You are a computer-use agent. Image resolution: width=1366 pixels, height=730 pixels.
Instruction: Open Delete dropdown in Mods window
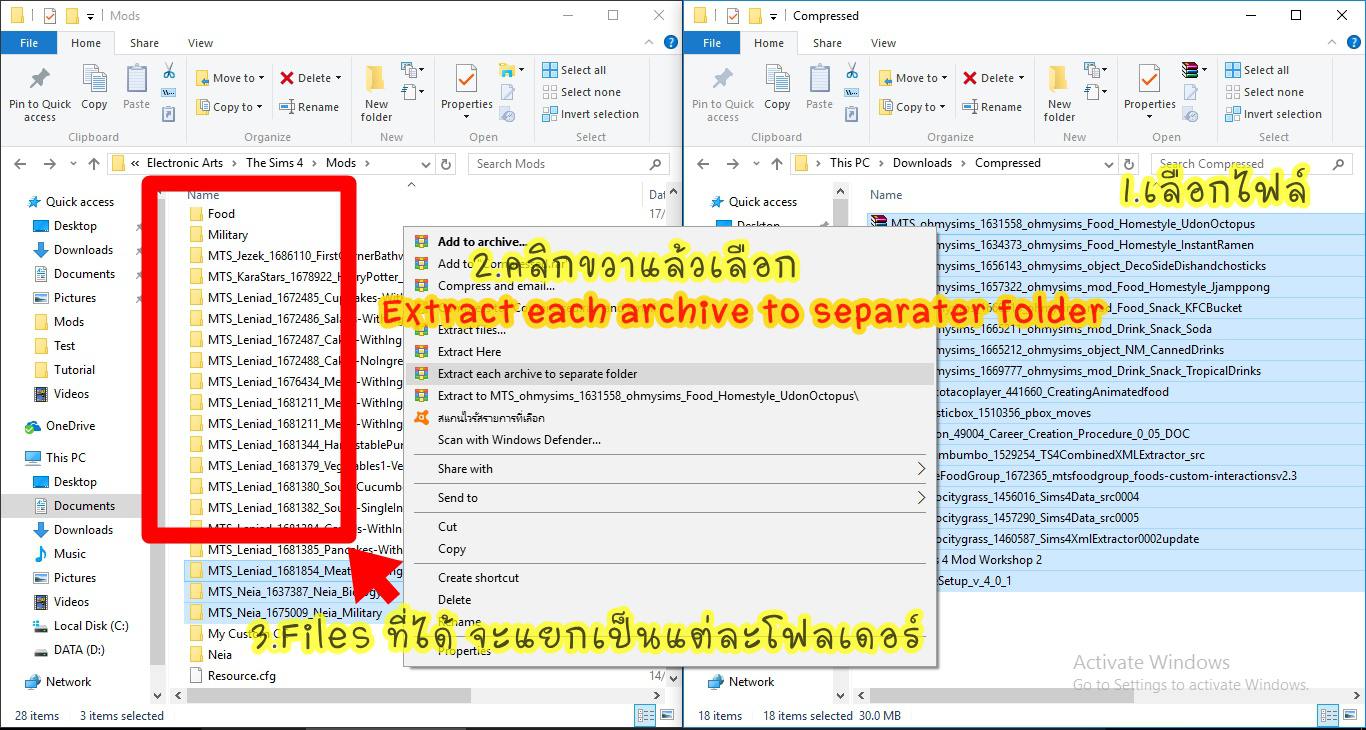tap(310, 78)
